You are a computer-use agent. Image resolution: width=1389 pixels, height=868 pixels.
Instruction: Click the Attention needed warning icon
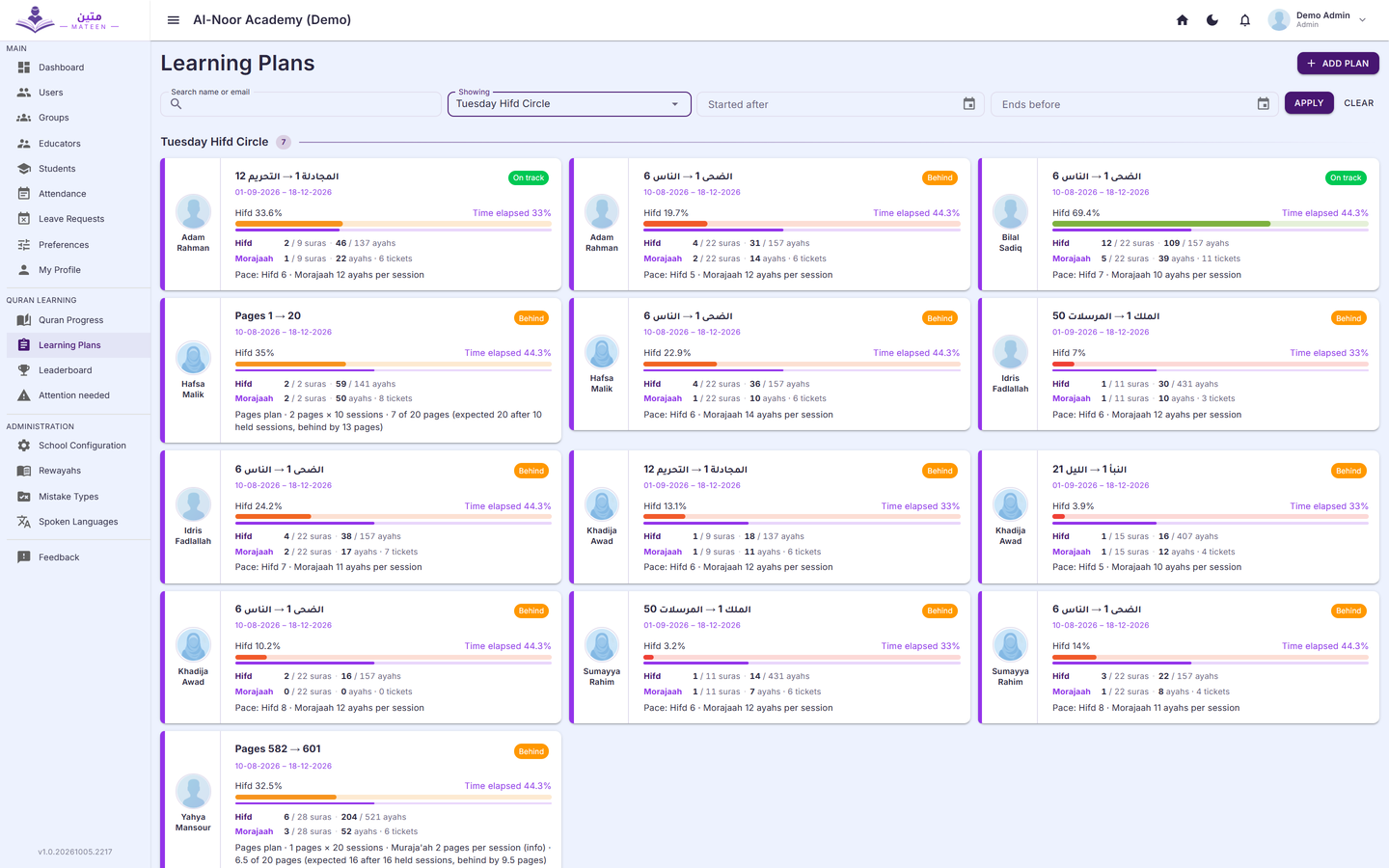pyautogui.click(x=24, y=395)
